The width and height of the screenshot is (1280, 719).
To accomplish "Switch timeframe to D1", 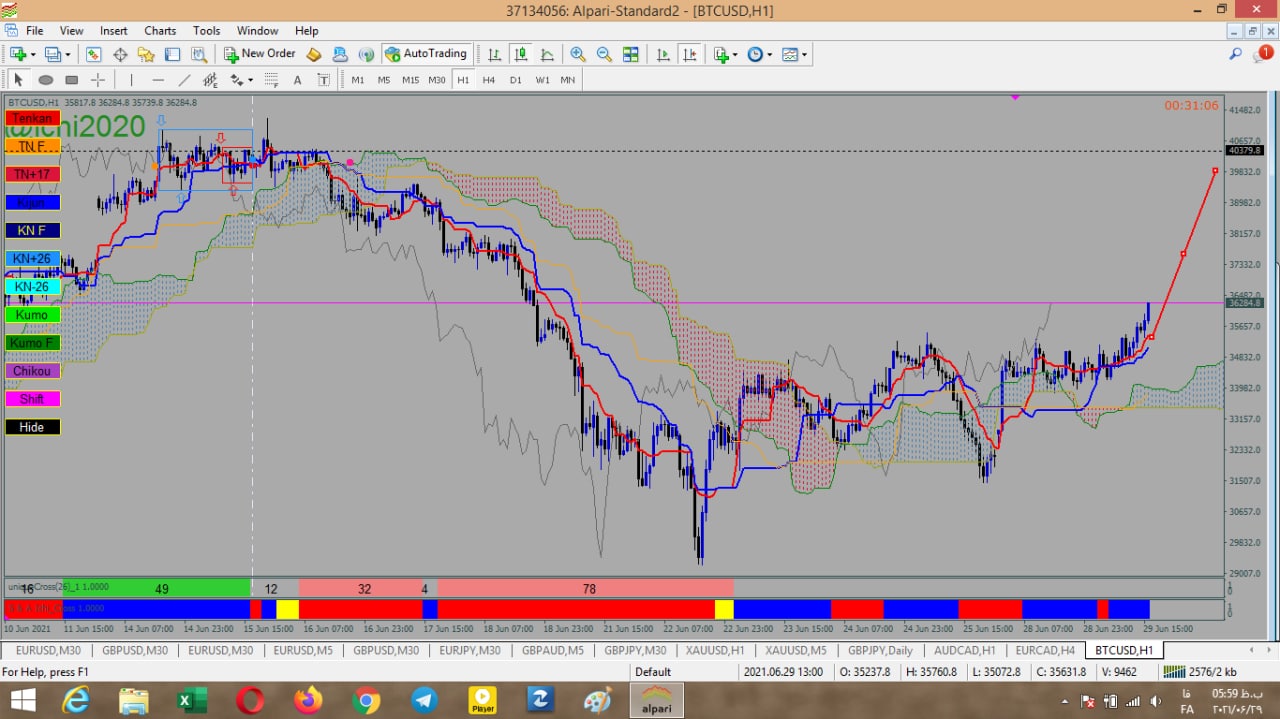I will click(x=516, y=80).
